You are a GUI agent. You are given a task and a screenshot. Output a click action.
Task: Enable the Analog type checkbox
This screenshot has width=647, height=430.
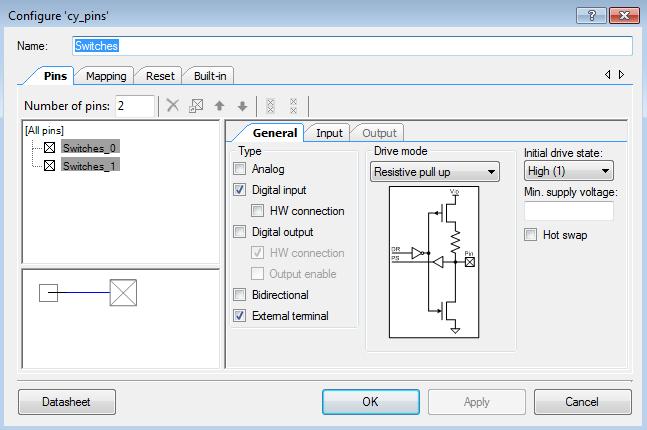click(239, 168)
